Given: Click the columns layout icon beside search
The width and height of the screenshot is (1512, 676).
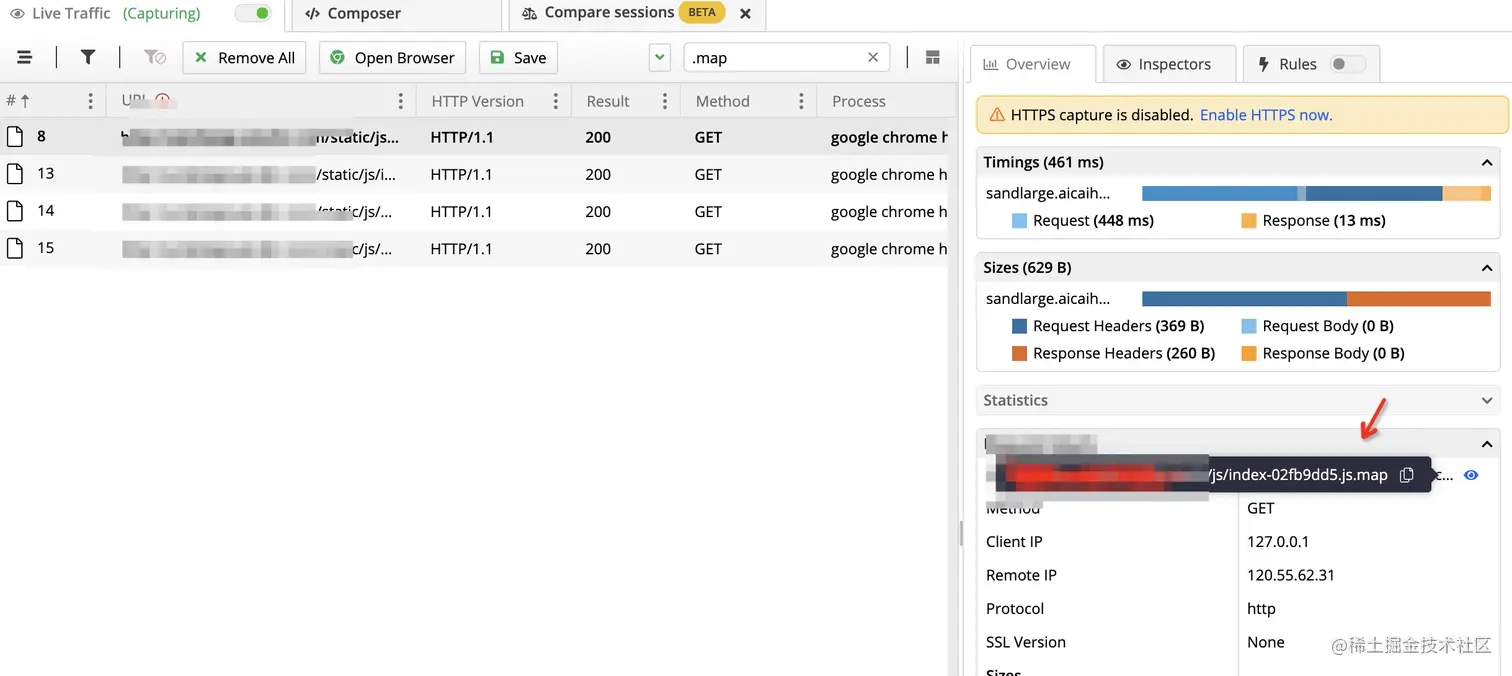Looking at the screenshot, I should [933, 58].
